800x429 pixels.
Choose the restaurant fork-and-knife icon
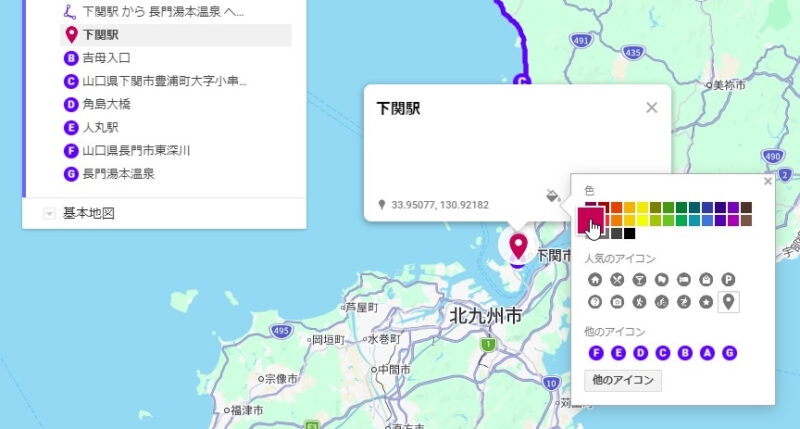[617, 280]
